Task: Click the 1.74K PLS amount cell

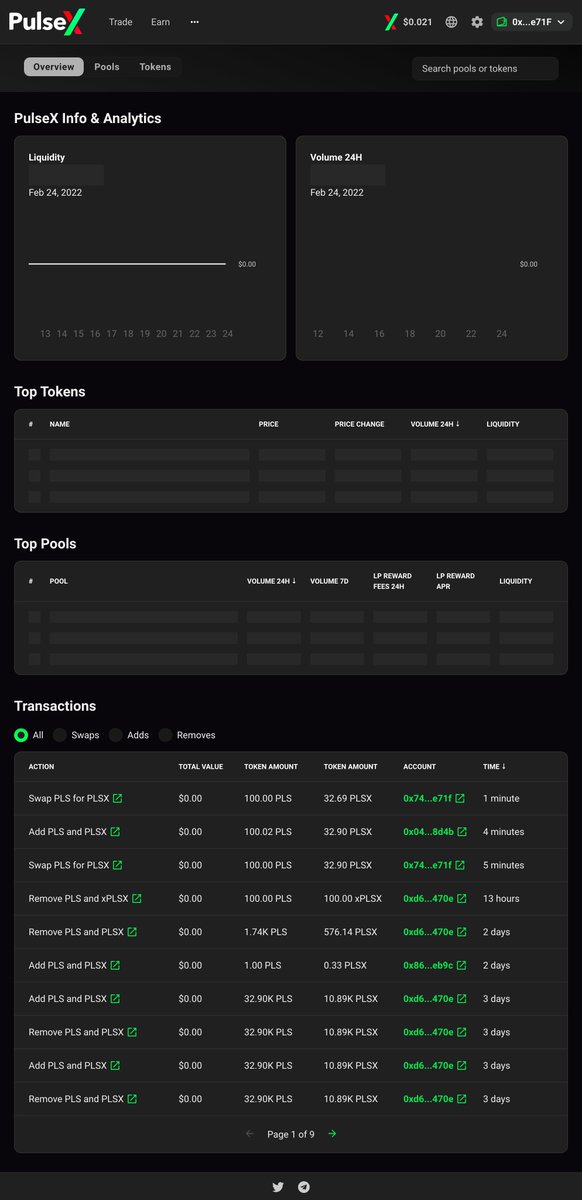Action: pos(265,931)
